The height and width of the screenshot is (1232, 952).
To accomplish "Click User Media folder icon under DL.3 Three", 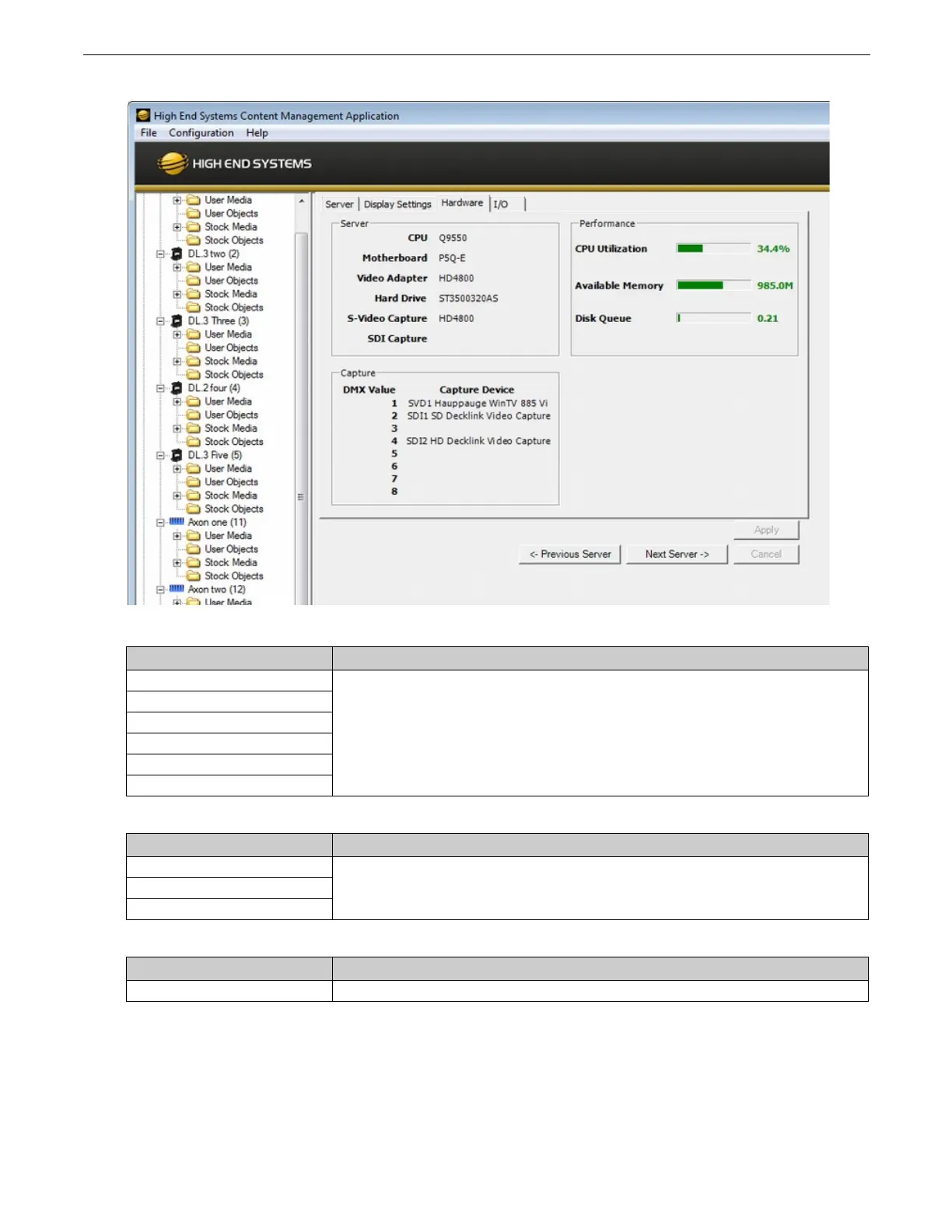I will point(194,334).
